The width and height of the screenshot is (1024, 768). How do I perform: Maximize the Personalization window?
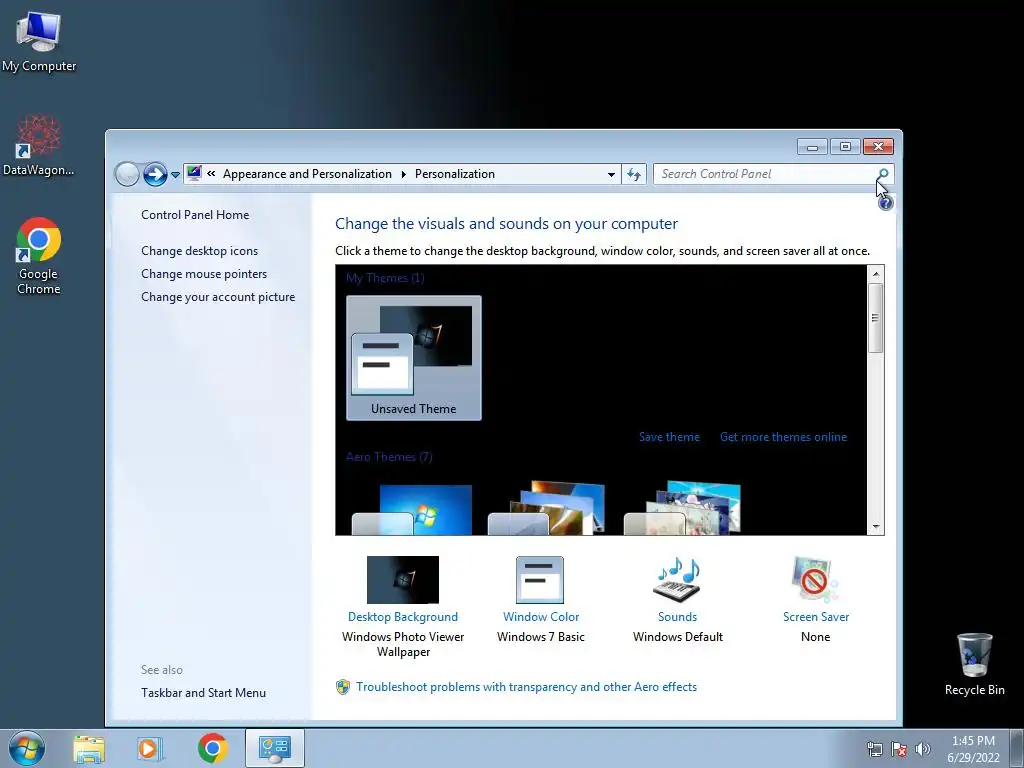pyautogui.click(x=845, y=147)
